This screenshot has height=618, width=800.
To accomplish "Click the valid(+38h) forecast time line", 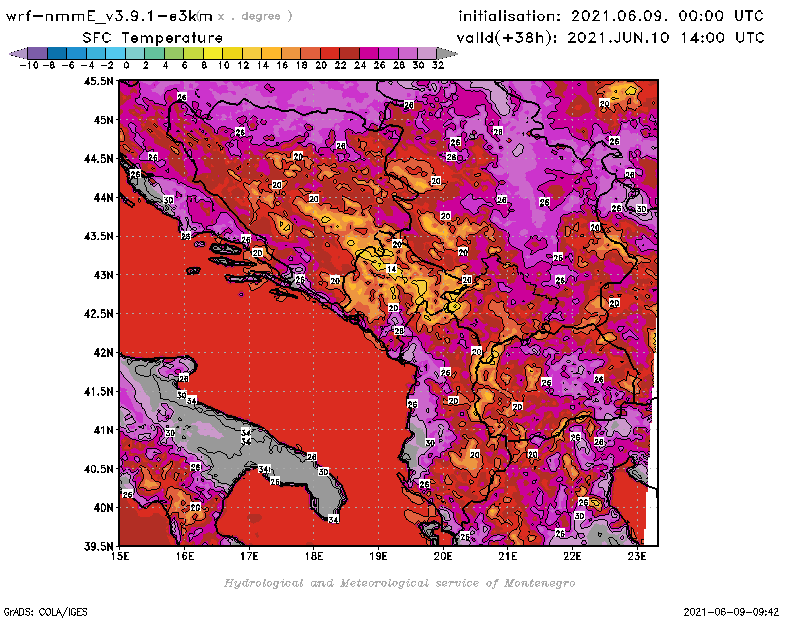I will pos(610,38).
